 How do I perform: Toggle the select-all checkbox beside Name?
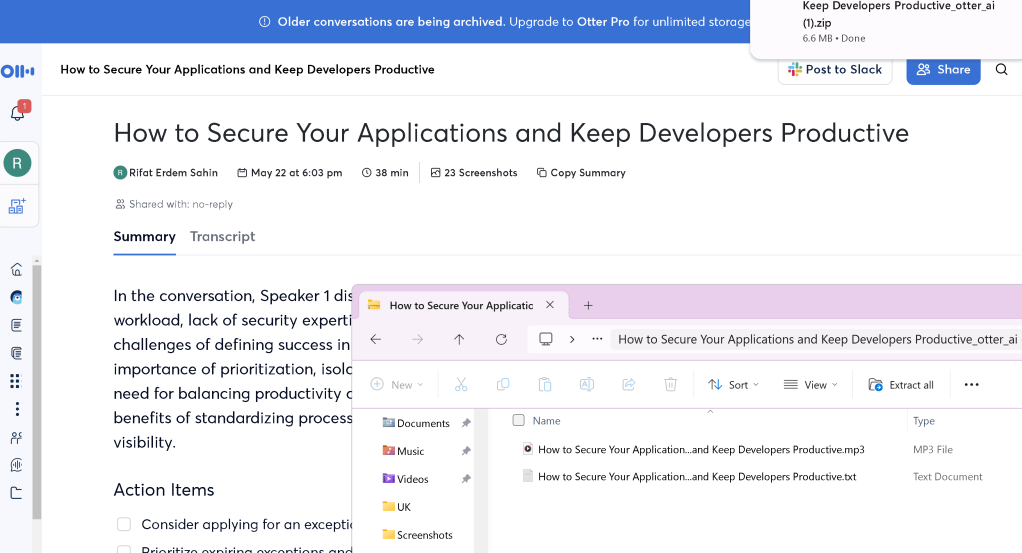(519, 421)
